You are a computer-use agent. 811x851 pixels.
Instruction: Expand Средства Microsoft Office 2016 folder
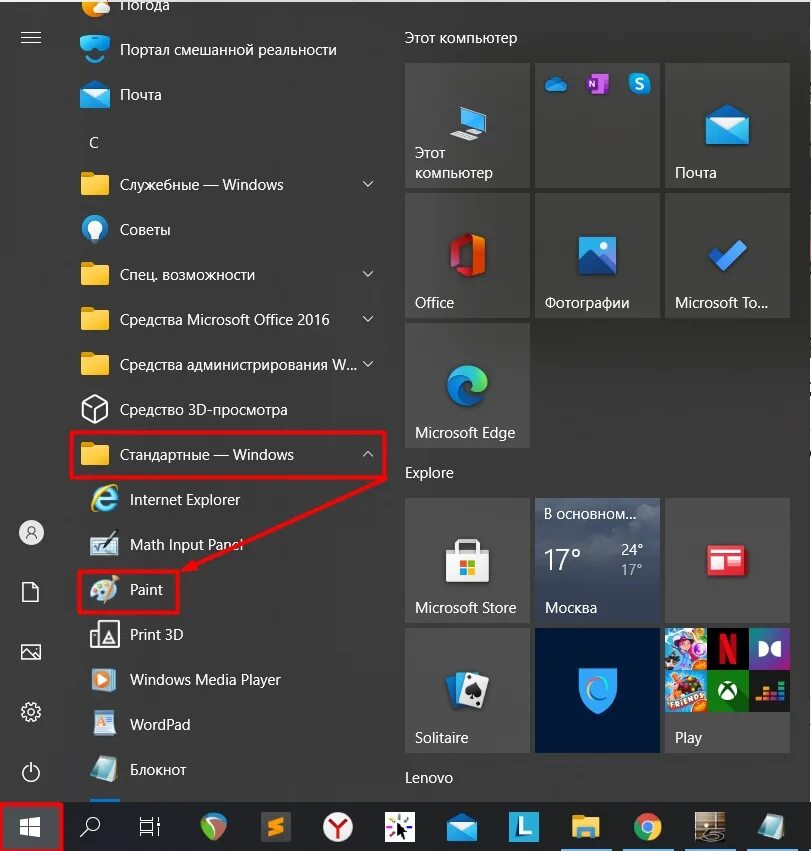pos(229,320)
